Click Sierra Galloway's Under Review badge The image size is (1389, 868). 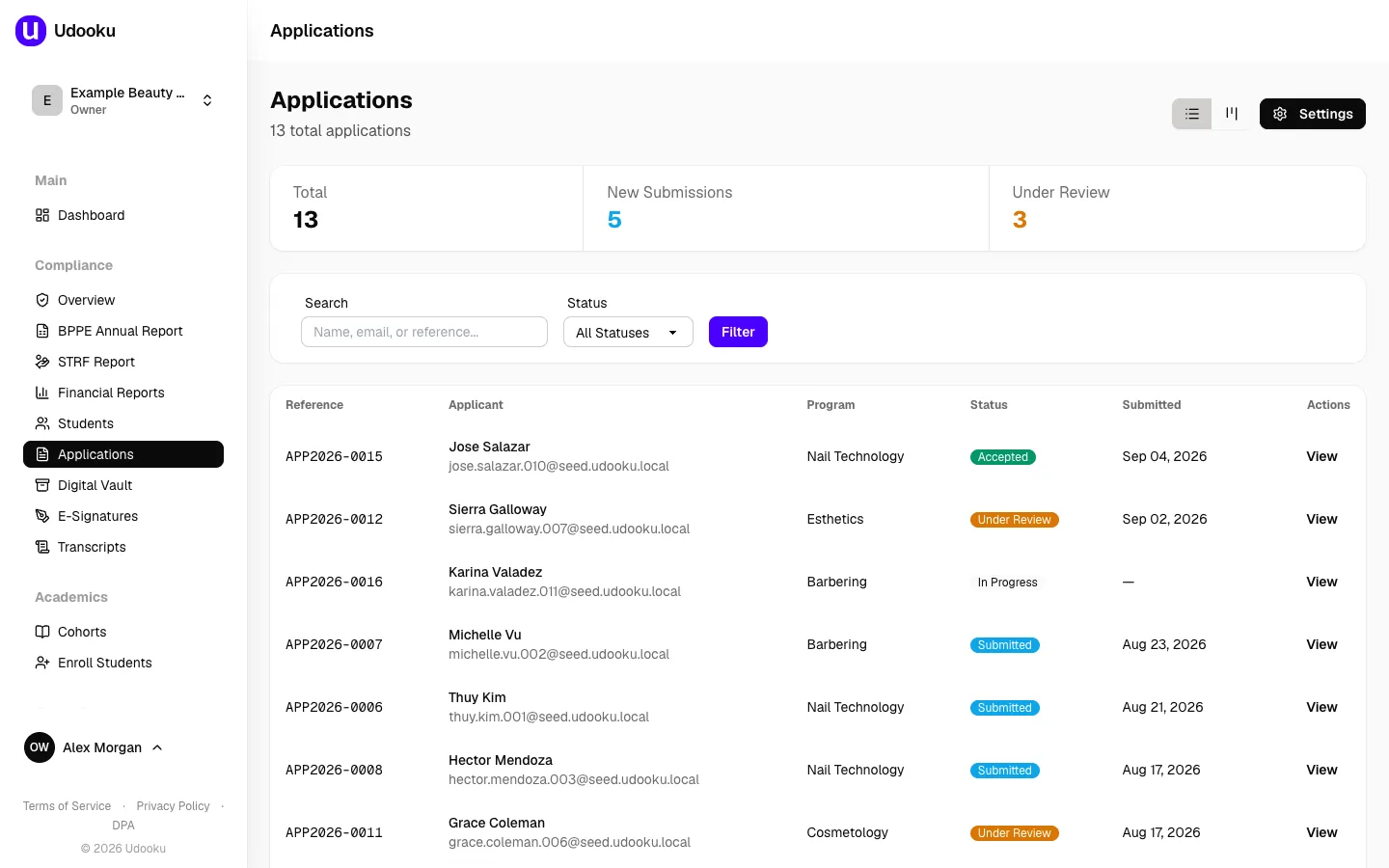coord(1014,520)
